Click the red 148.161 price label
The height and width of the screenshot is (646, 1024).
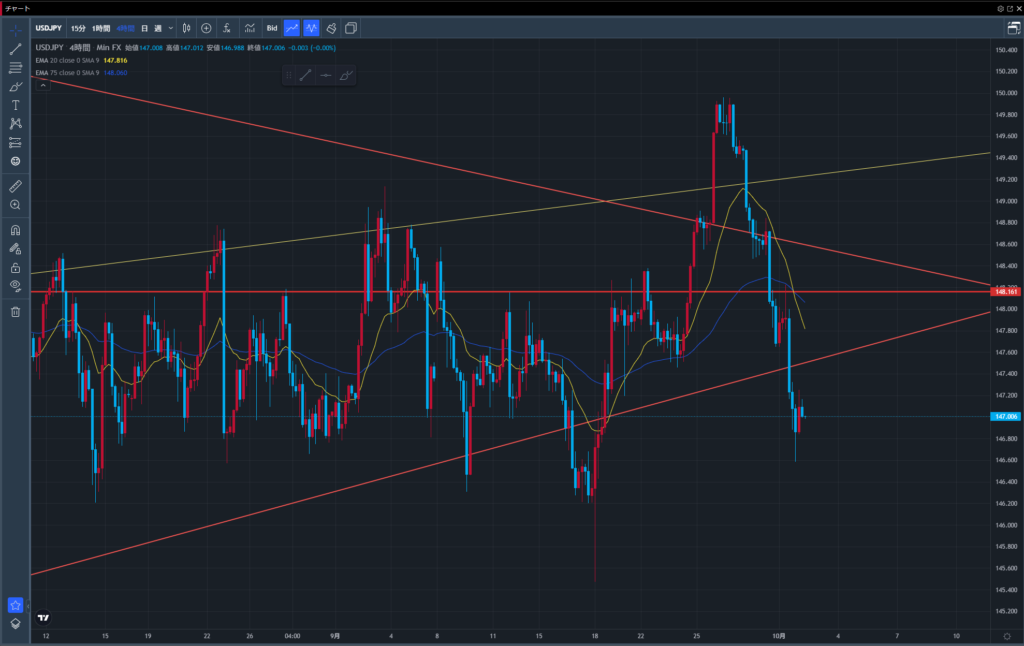click(x=1004, y=292)
